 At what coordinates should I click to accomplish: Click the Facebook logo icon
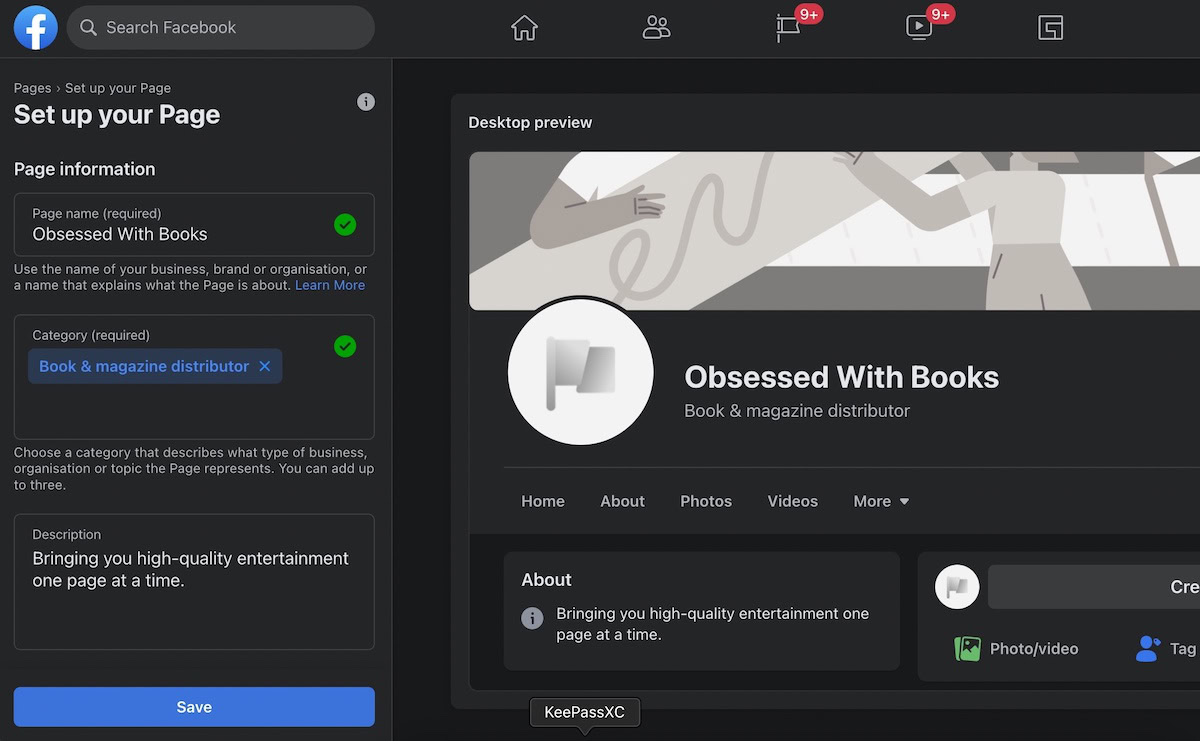(x=36, y=27)
